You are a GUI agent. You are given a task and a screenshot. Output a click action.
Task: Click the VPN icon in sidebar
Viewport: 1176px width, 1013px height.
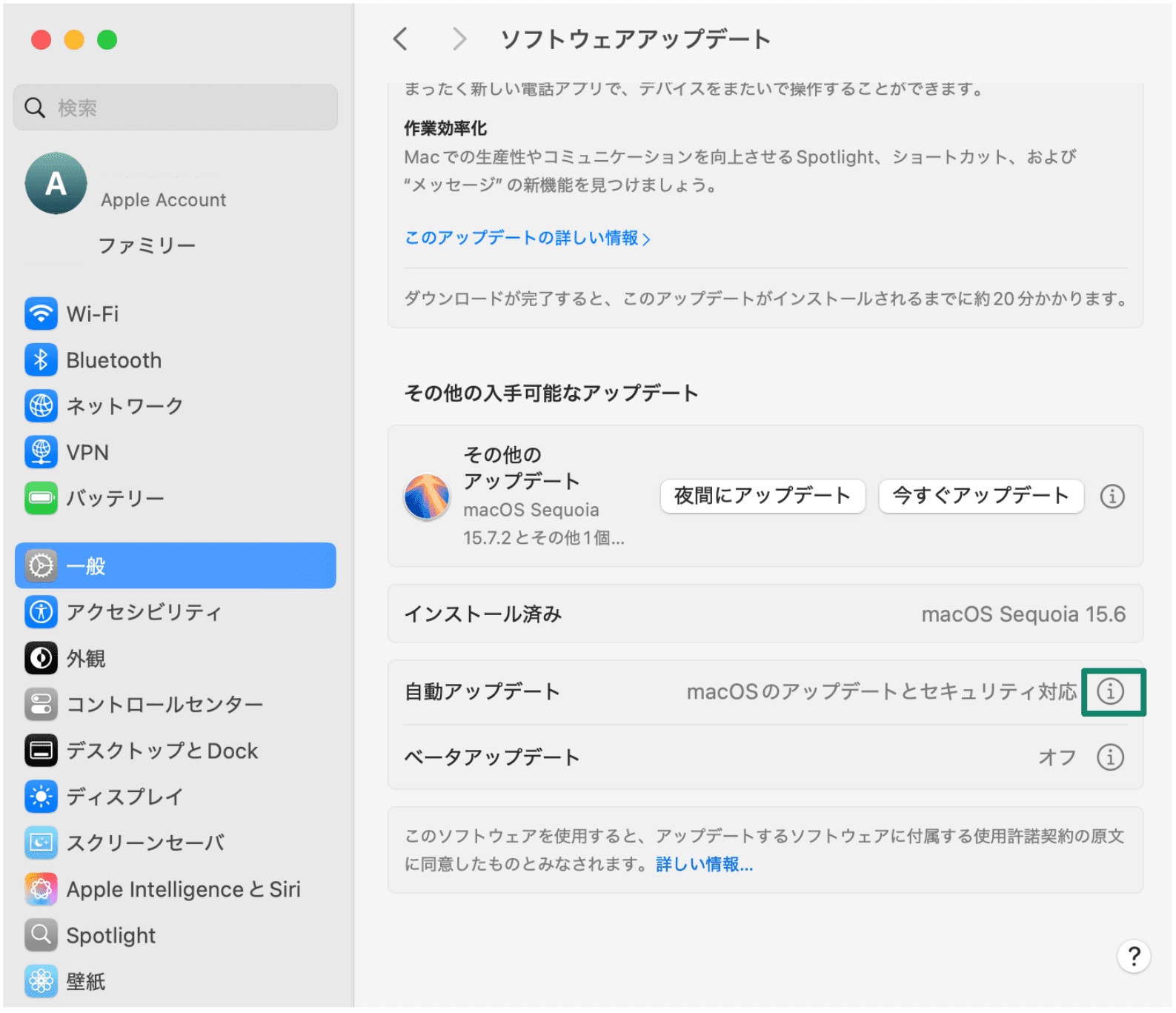41,452
